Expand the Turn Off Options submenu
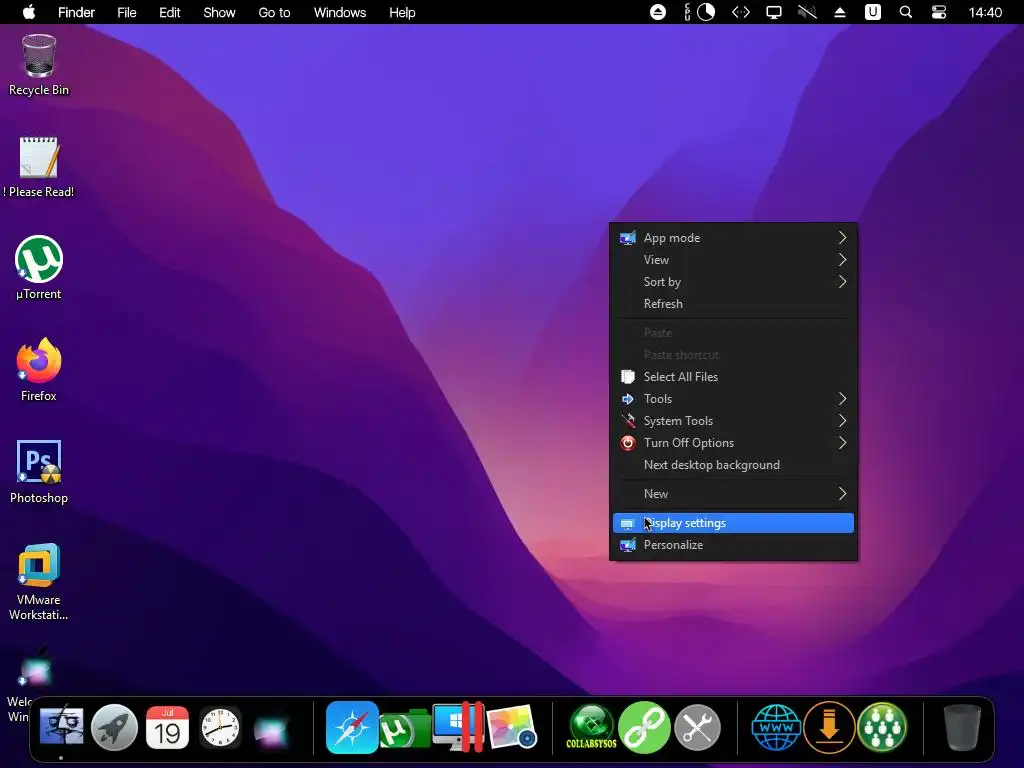Screen dimensions: 1024x768 (733, 443)
